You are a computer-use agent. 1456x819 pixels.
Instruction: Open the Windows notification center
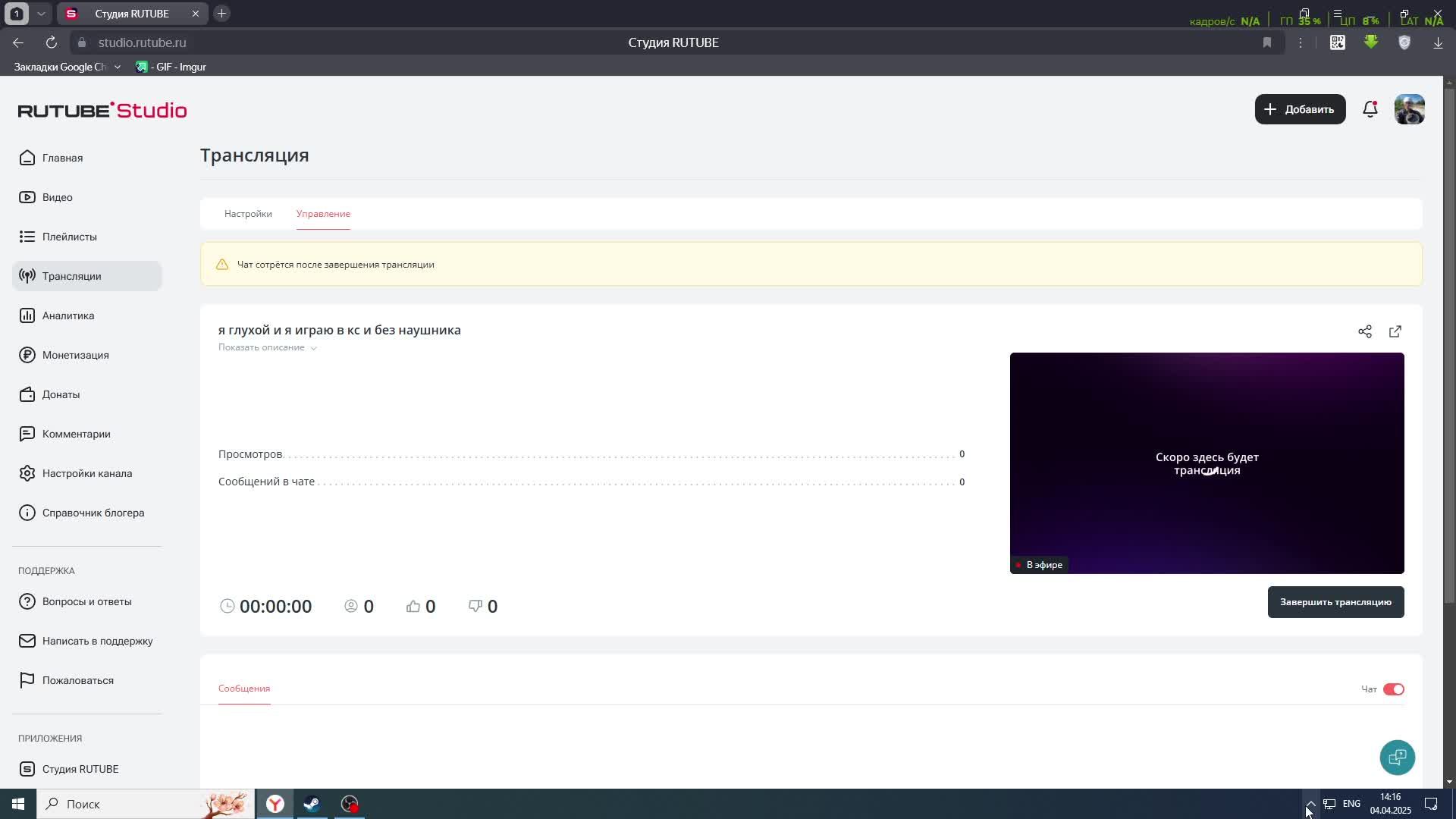pos(1431,804)
